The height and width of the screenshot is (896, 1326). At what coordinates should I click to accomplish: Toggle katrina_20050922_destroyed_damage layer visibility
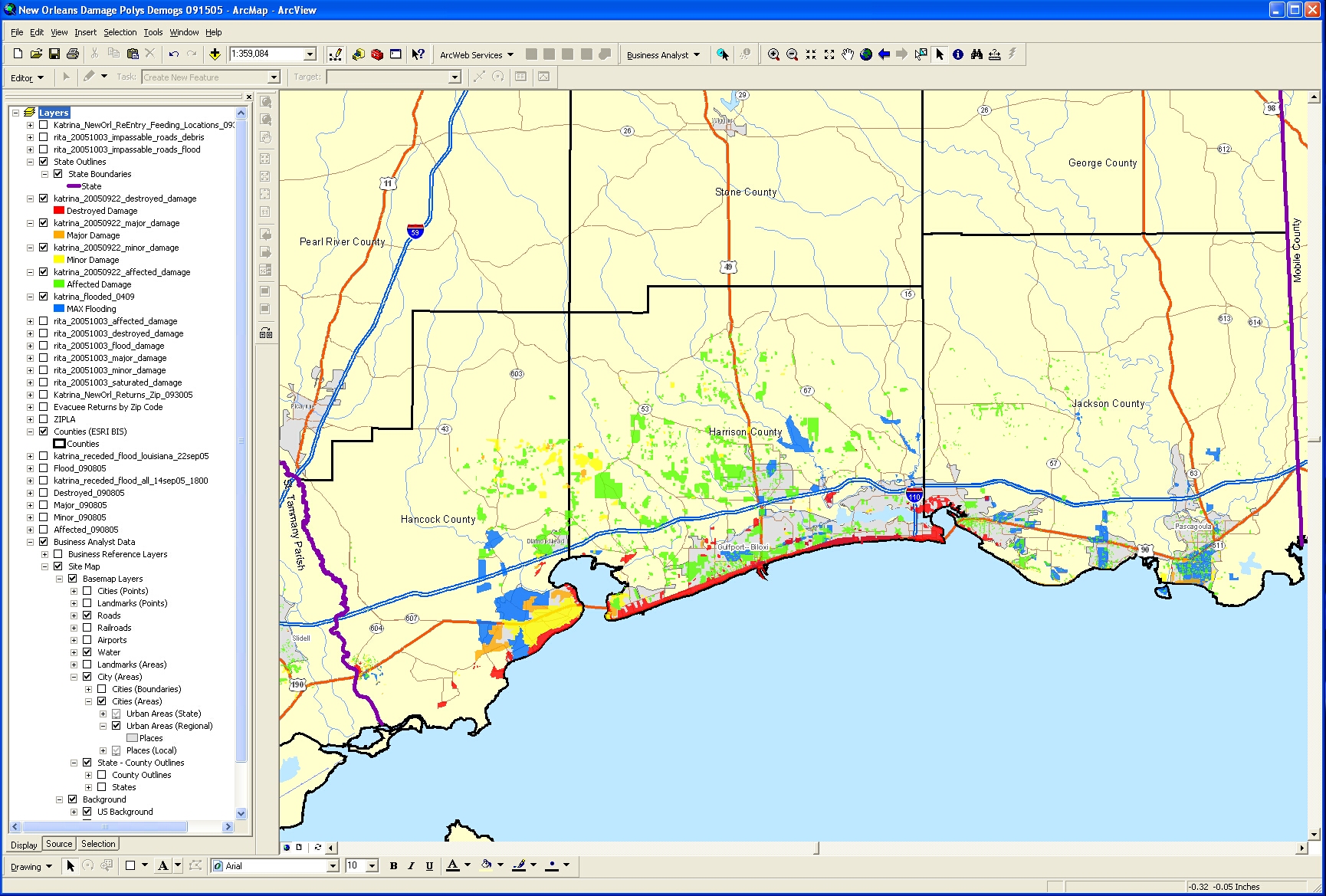click(x=44, y=199)
